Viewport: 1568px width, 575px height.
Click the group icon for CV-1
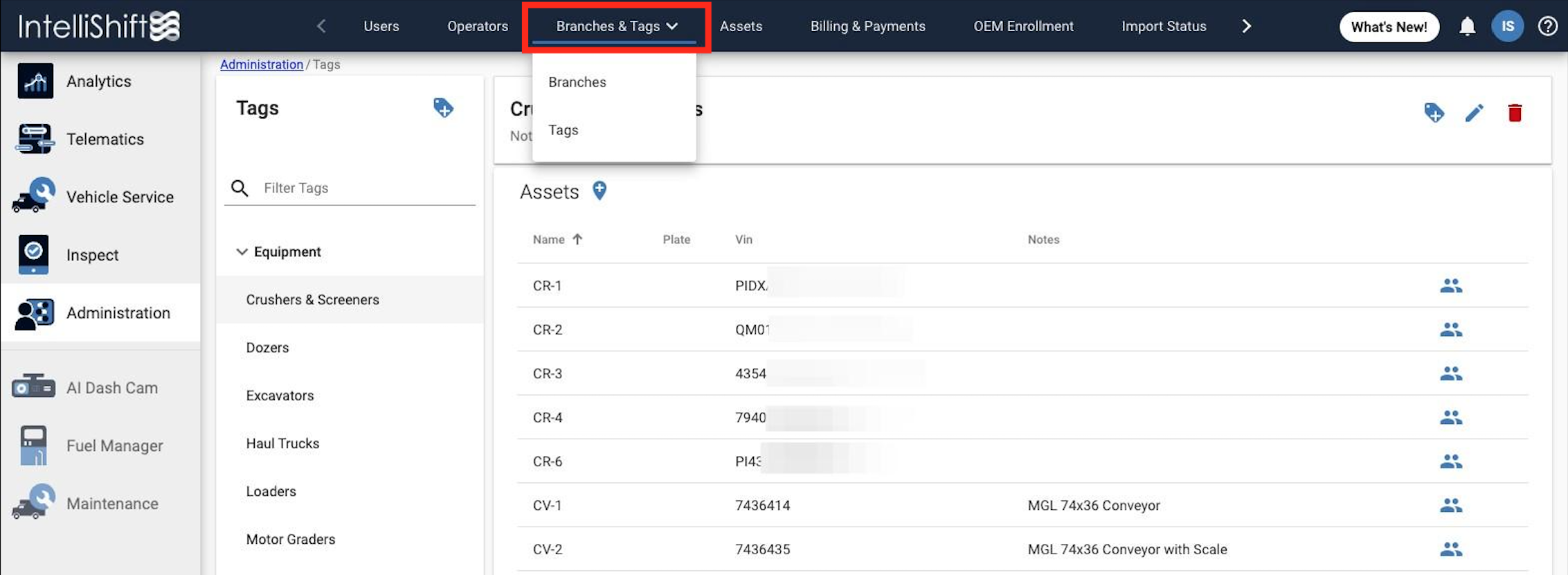(x=1451, y=505)
